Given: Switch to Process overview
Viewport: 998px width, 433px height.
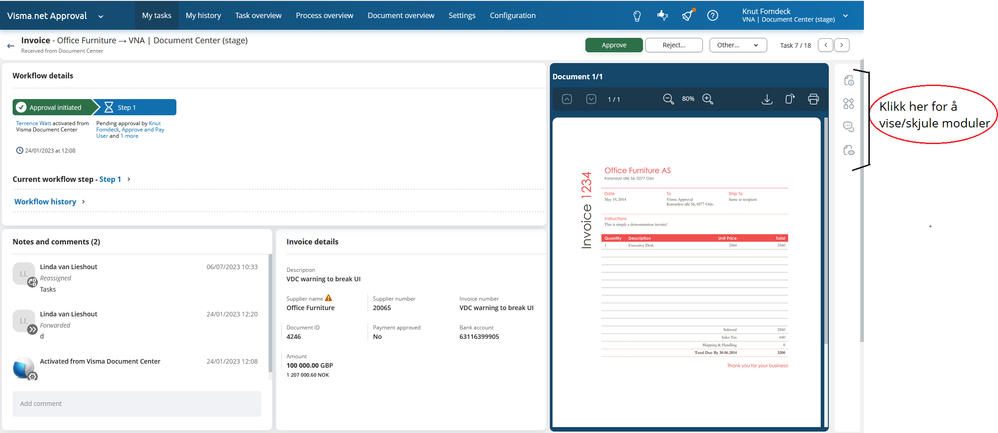Looking at the screenshot, I should 325,15.
